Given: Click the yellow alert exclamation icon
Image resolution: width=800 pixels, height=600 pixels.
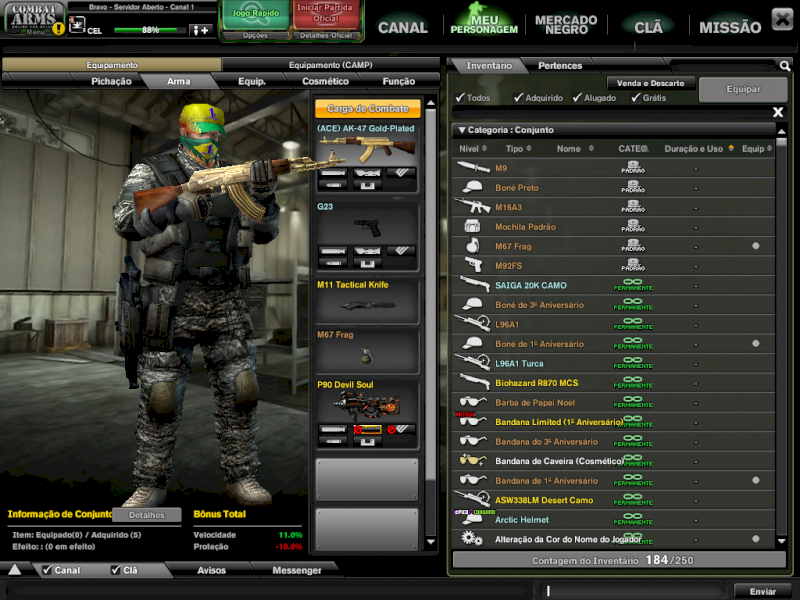Looking at the screenshot, I should click(59, 29).
